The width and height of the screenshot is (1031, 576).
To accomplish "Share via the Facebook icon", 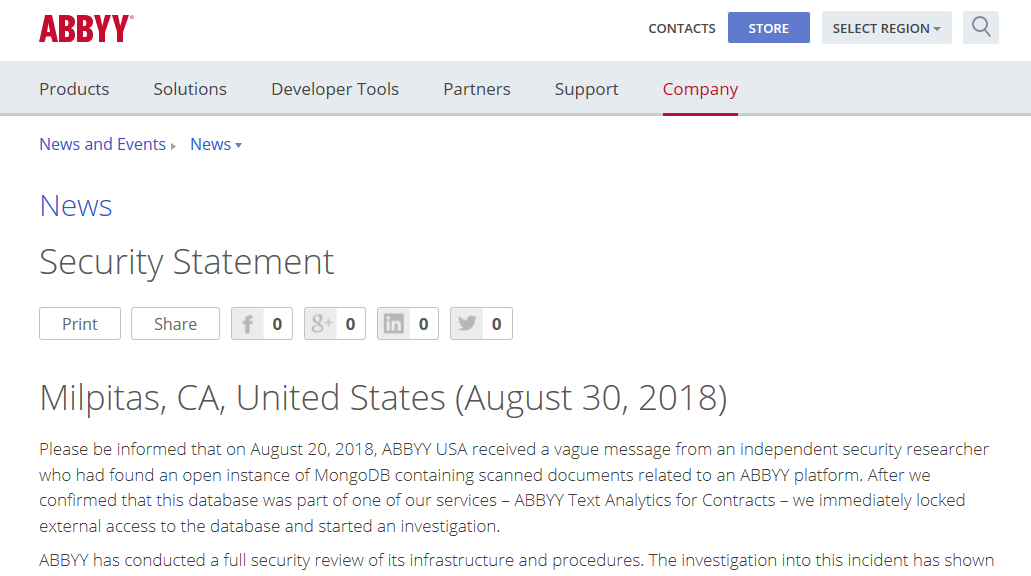I will [247, 324].
